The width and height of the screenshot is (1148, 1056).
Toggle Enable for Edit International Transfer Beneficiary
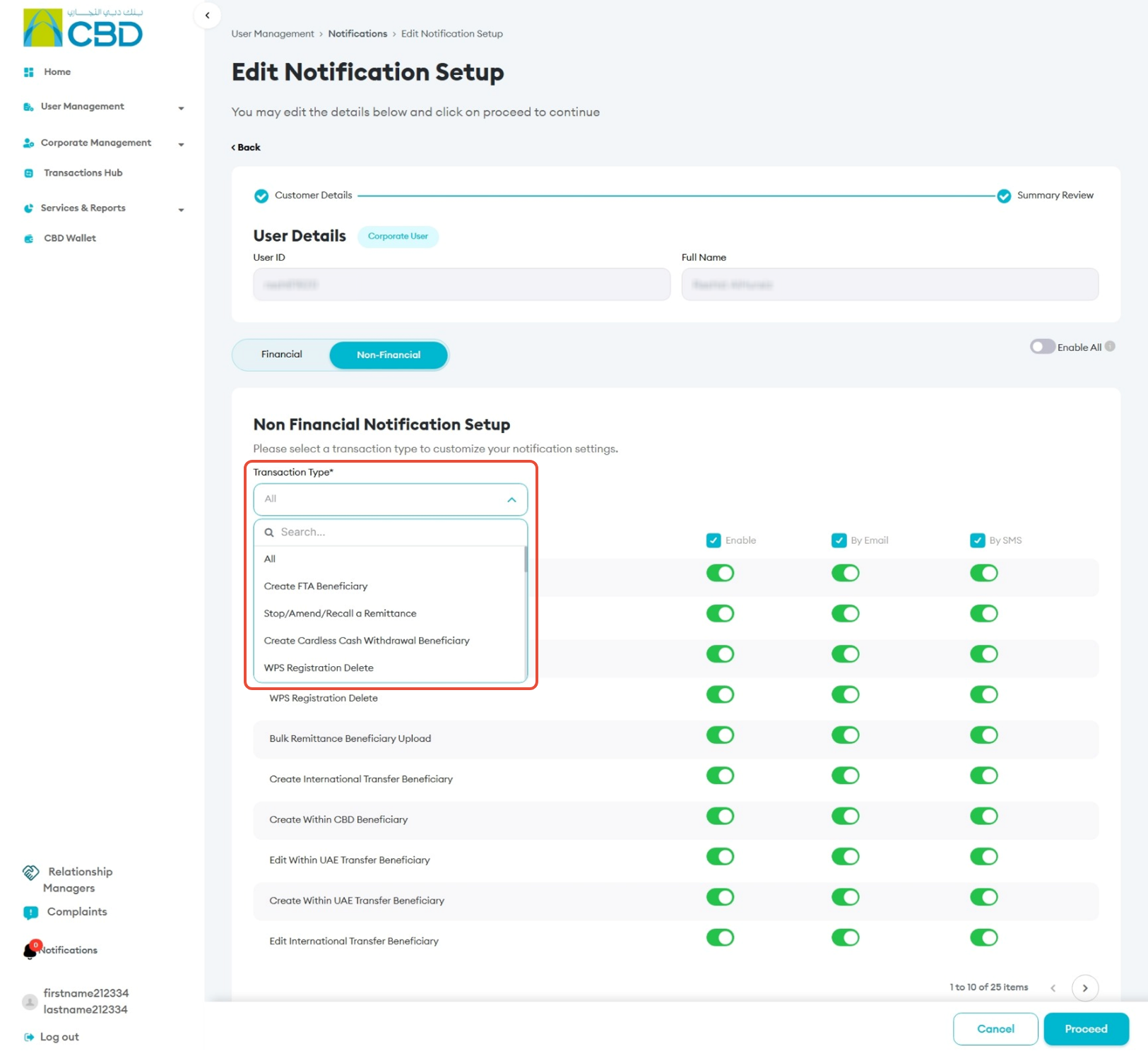pyautogui.click(x=721, y=938)
